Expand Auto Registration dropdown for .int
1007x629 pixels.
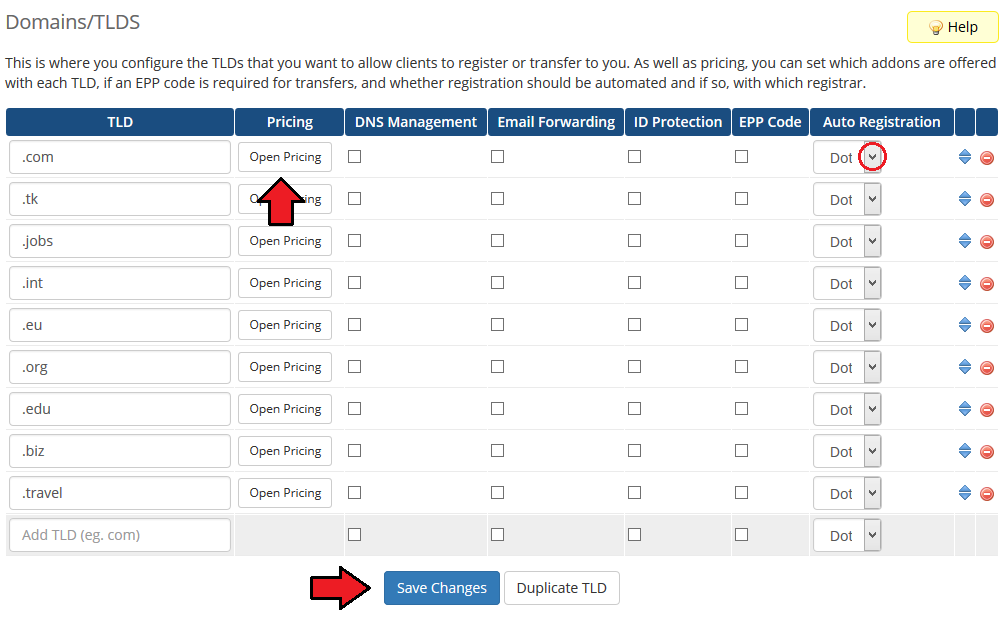[x=872, y=284]
